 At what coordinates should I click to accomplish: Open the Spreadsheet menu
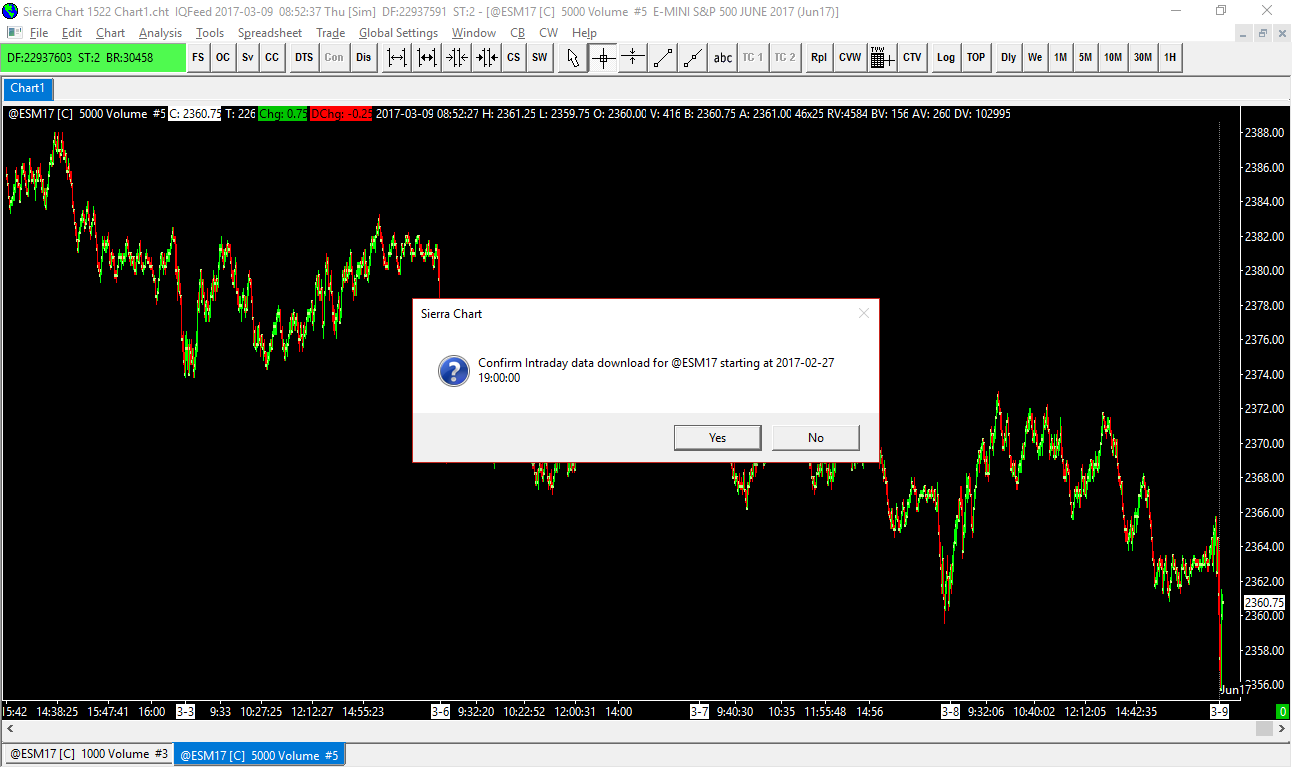click(x=270, y=33)
